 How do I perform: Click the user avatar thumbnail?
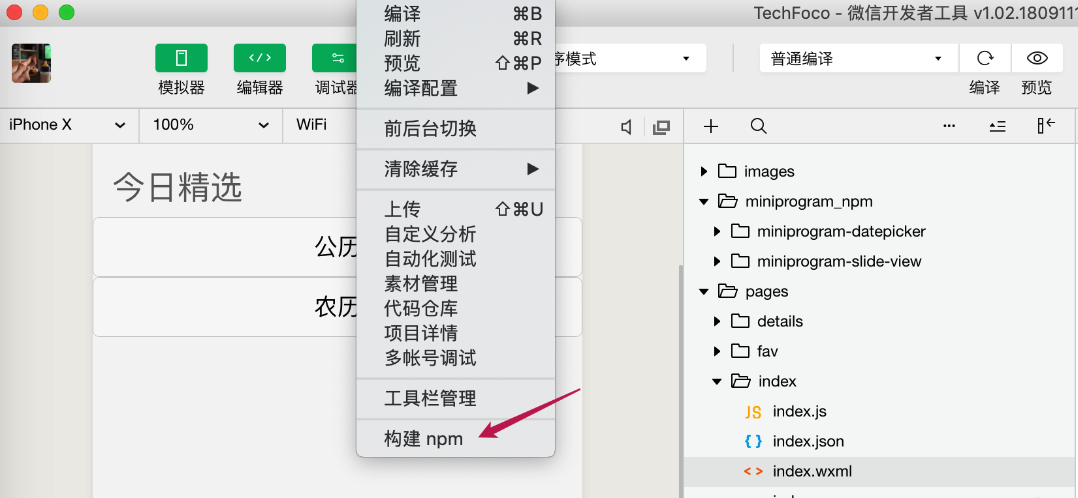(x=31, y=63)
